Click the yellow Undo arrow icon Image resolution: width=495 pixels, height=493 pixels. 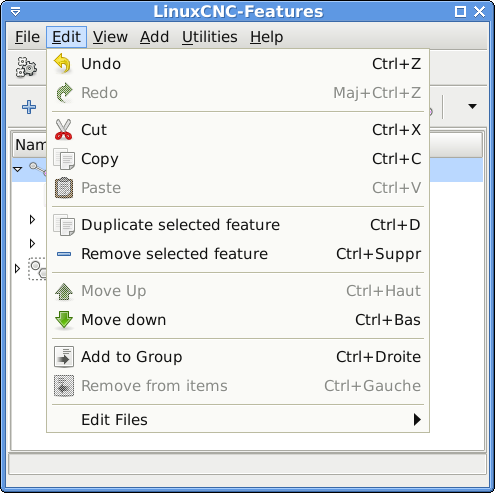point(63,63)
